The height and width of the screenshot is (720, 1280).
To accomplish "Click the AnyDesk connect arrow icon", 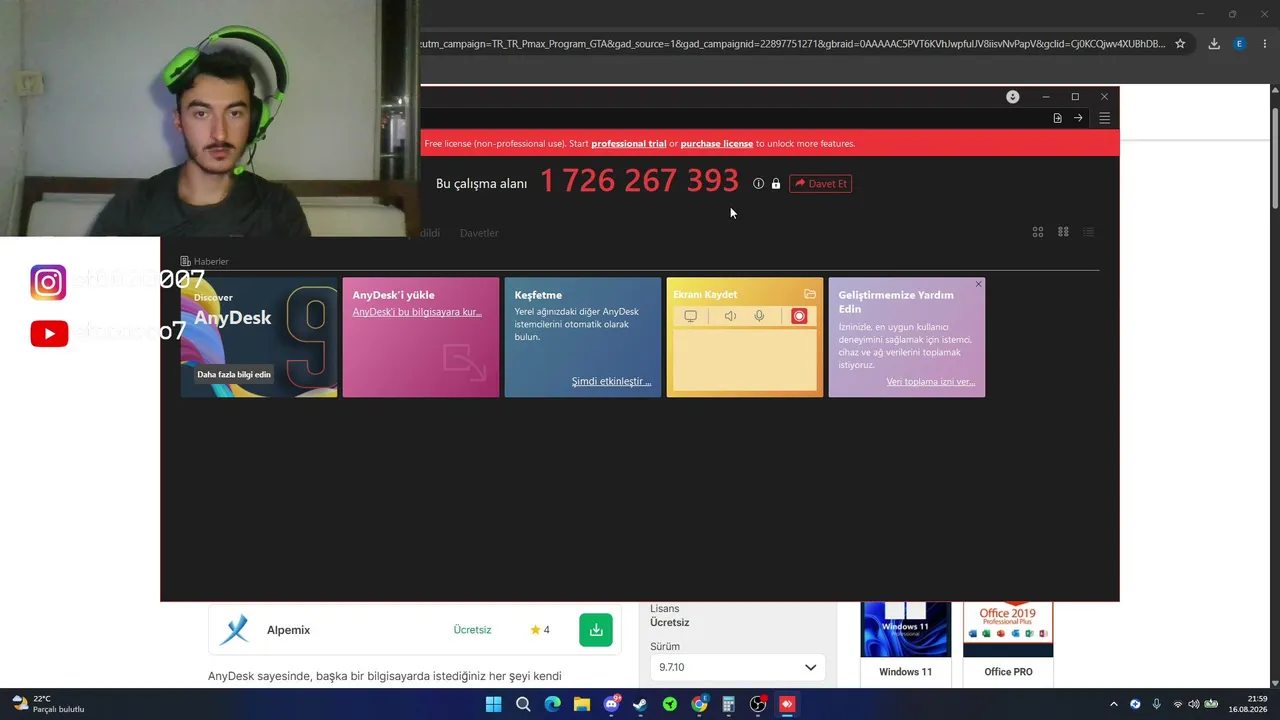I will pyautogui.click(x=1078, y=118).
